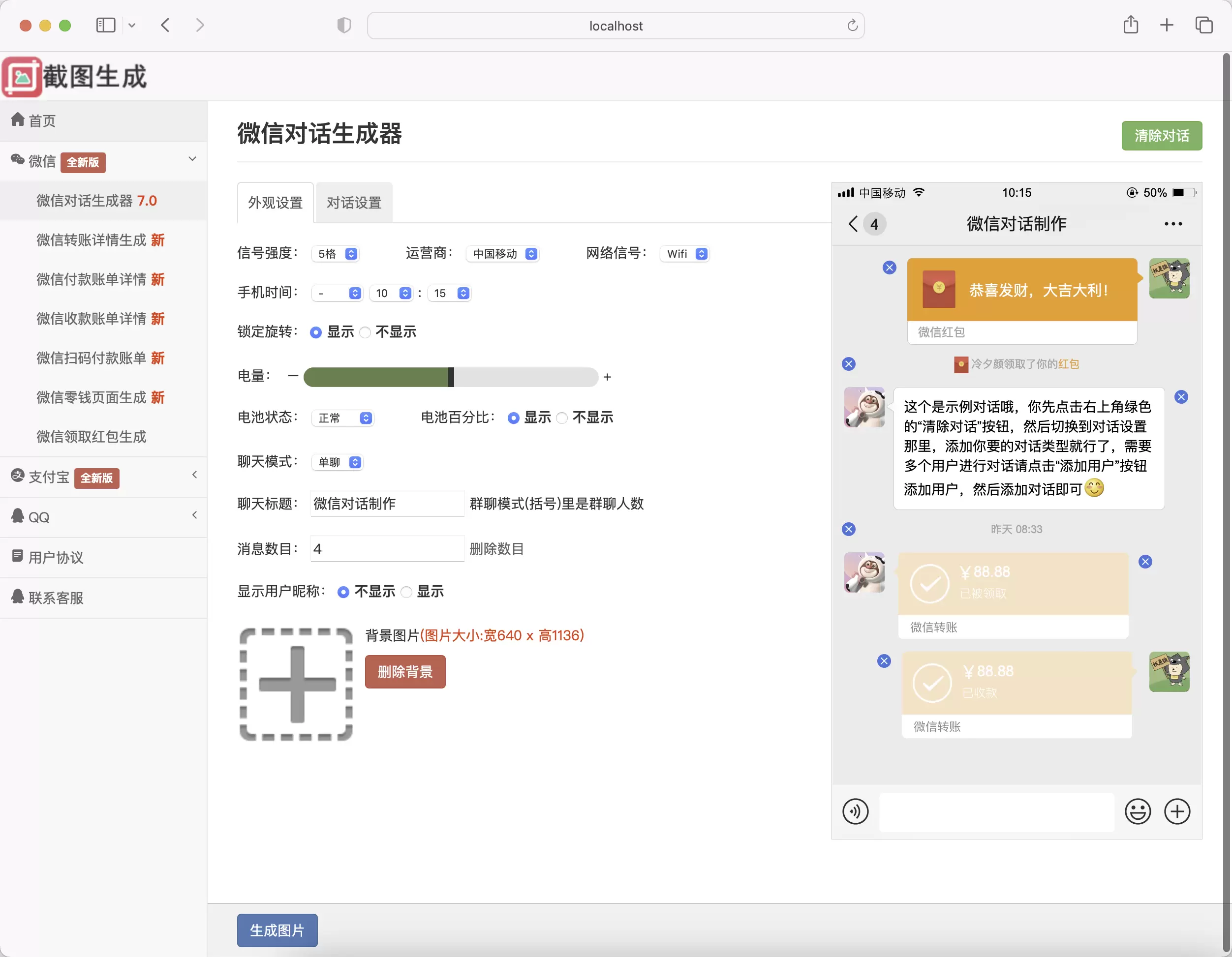Click the Safari share icon
The image size is (1232, 957).
click(1131, 26)
